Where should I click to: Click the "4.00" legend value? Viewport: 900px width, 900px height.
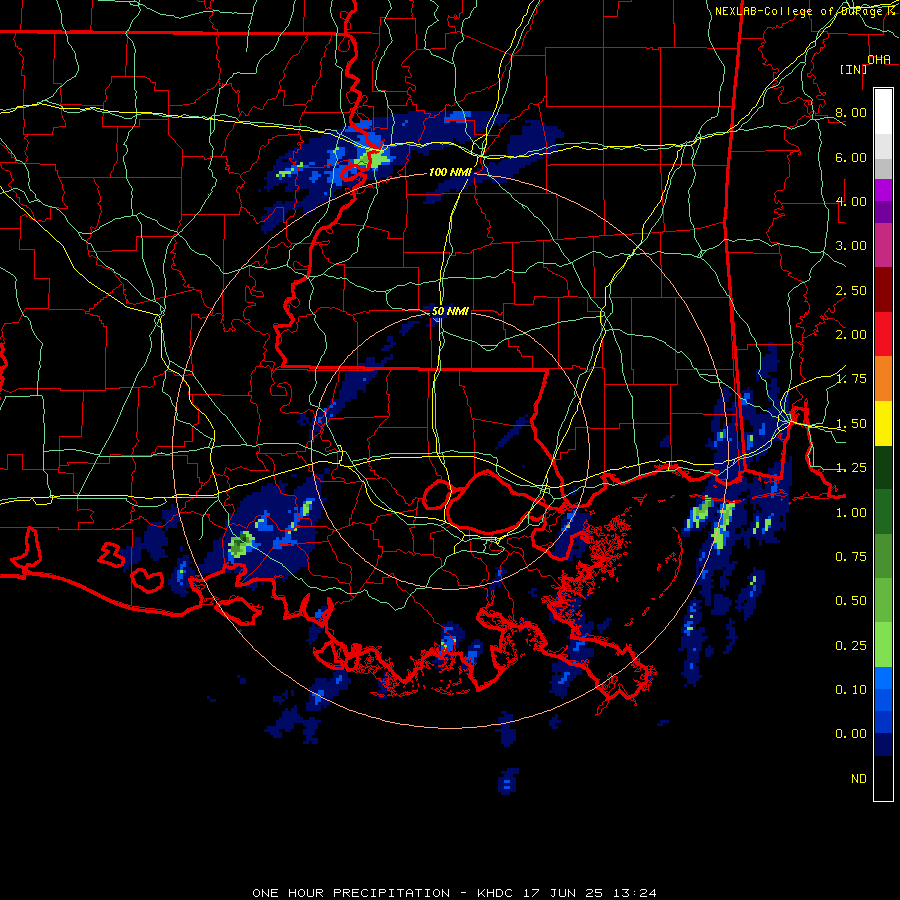851,201
